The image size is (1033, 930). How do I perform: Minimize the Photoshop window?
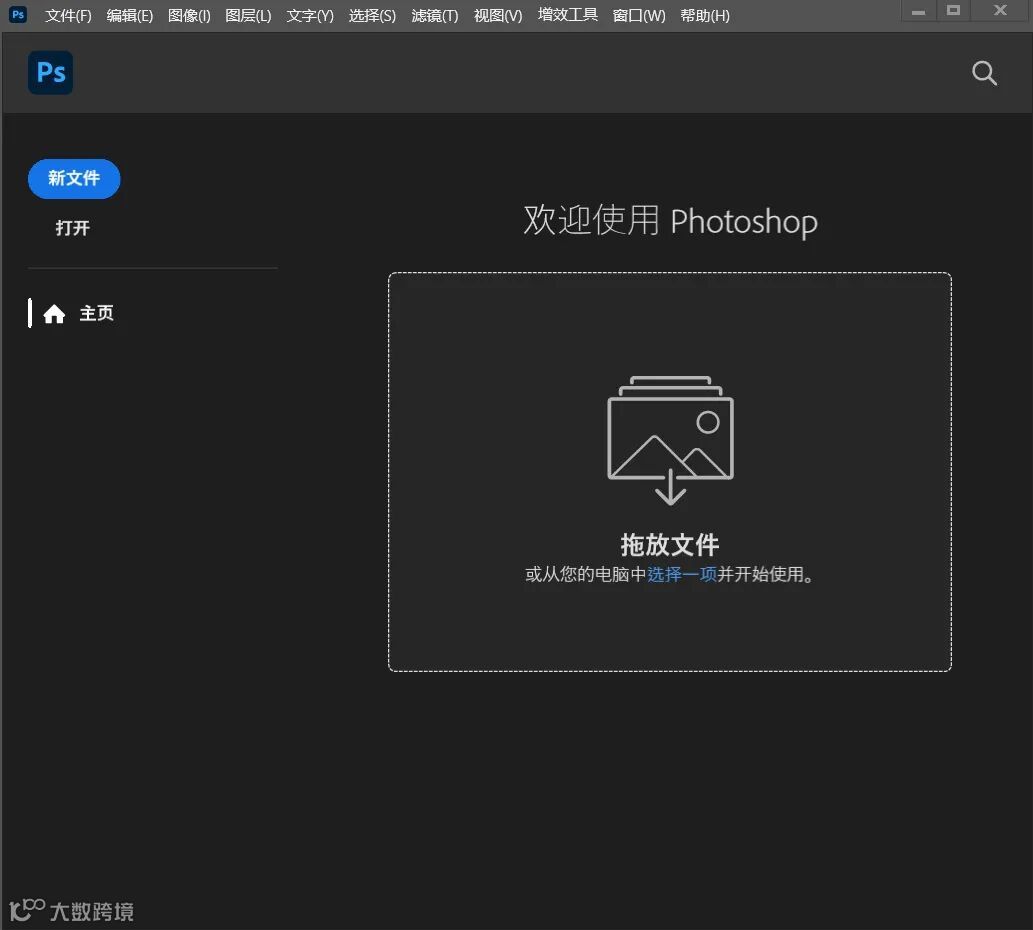918,11
